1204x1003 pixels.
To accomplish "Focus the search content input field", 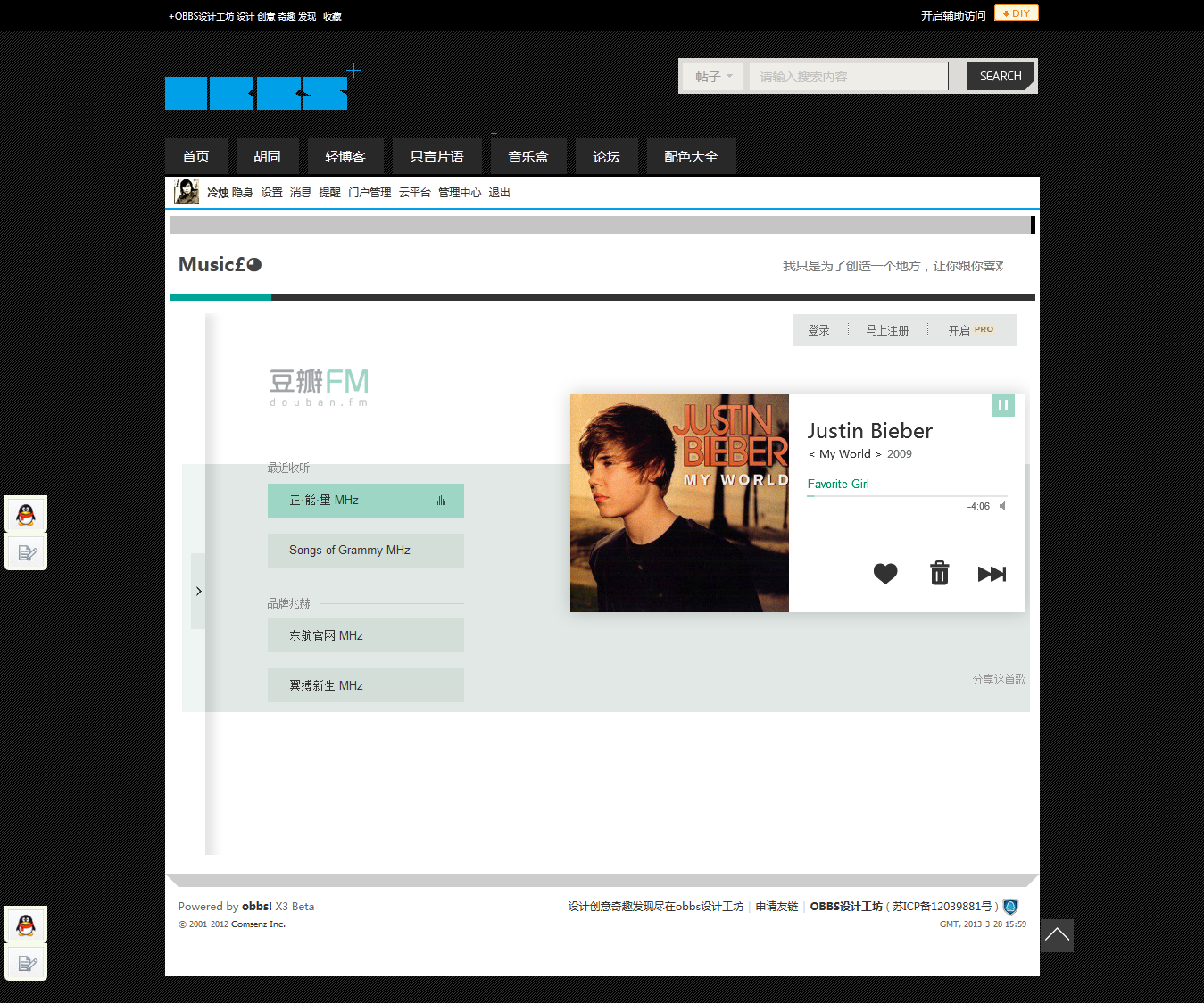I will click(x=848, y=77).
